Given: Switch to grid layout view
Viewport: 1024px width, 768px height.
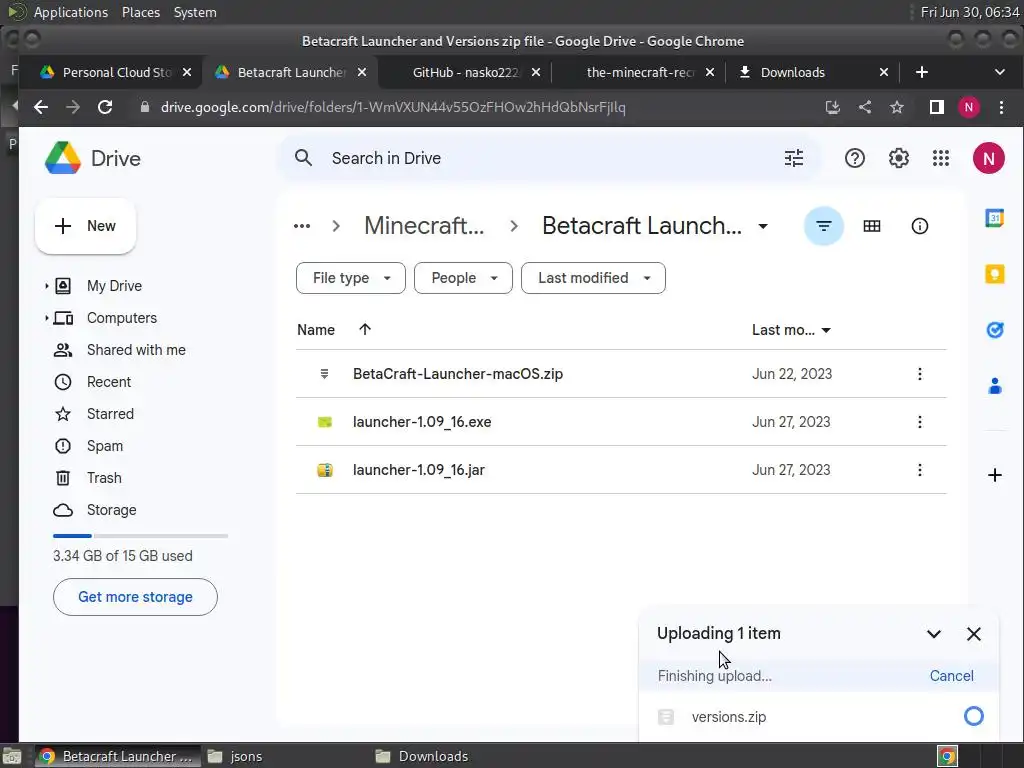Looking at the screenshot, I should [x=872, y=226].
